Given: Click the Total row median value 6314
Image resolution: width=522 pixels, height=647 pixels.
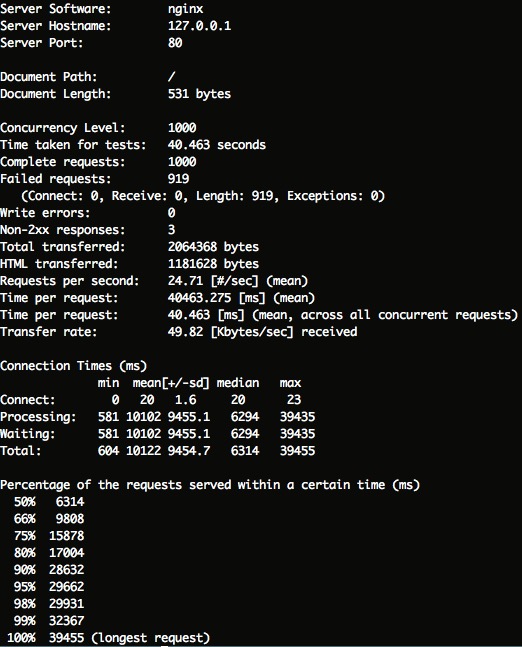Looking at the screenshot, I should click(245, 450).
